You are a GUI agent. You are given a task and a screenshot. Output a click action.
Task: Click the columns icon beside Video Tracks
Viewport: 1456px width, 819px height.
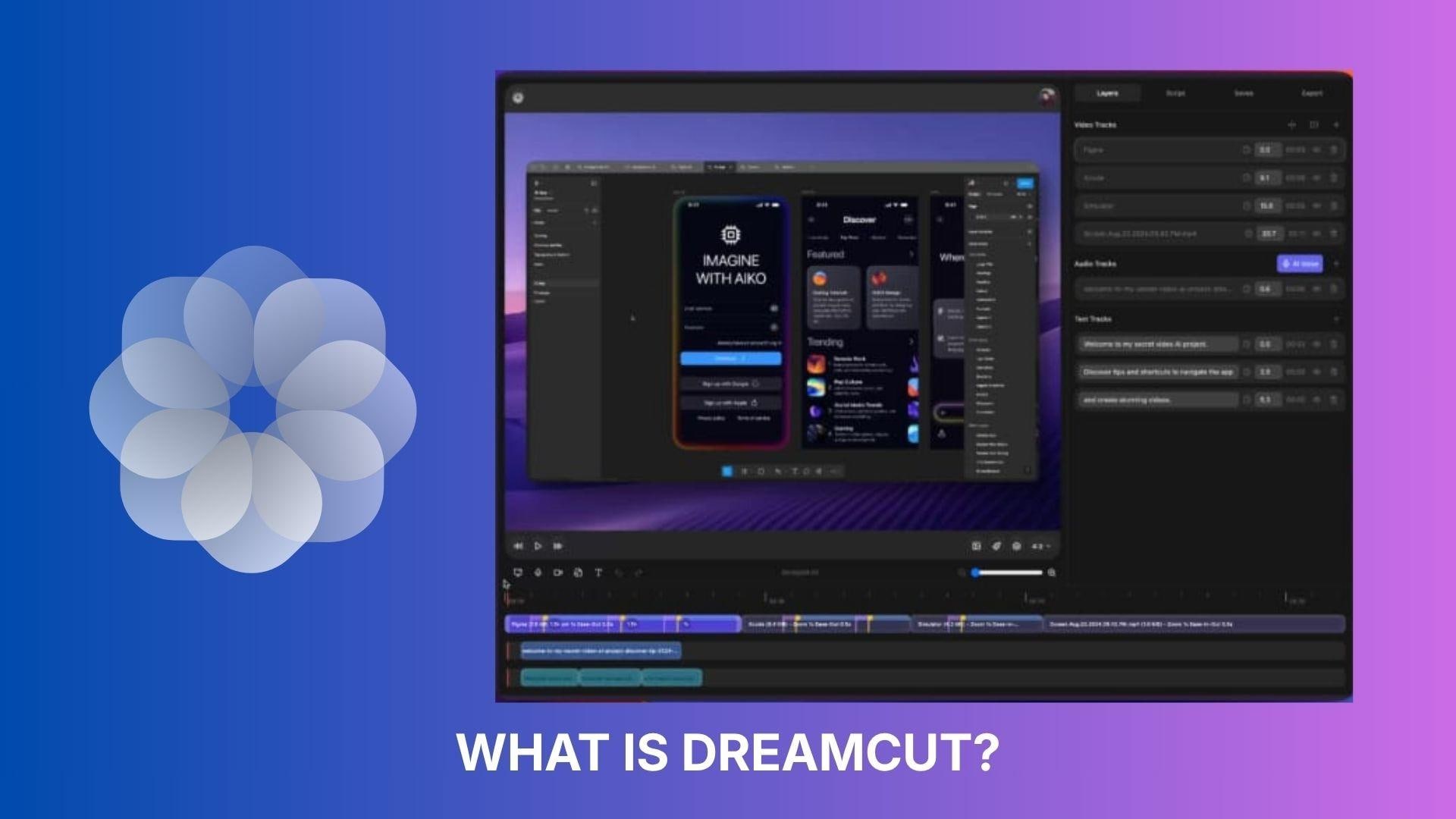[x=1314, y=124]
